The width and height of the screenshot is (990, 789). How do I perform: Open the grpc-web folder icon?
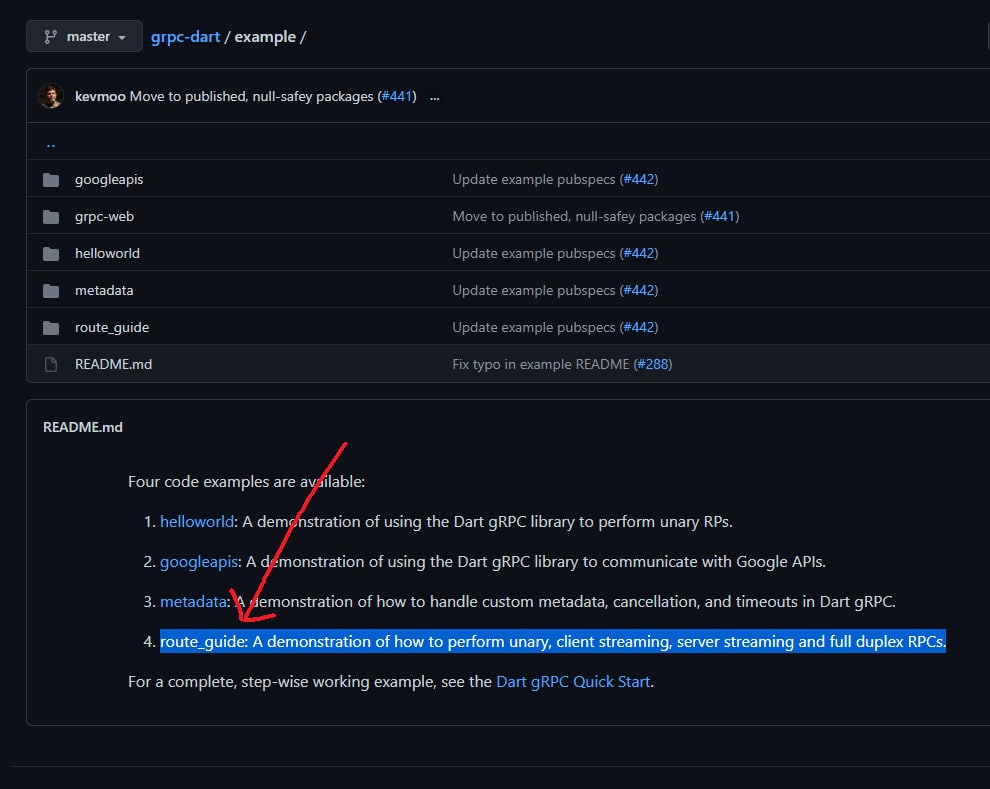[51, 217]
